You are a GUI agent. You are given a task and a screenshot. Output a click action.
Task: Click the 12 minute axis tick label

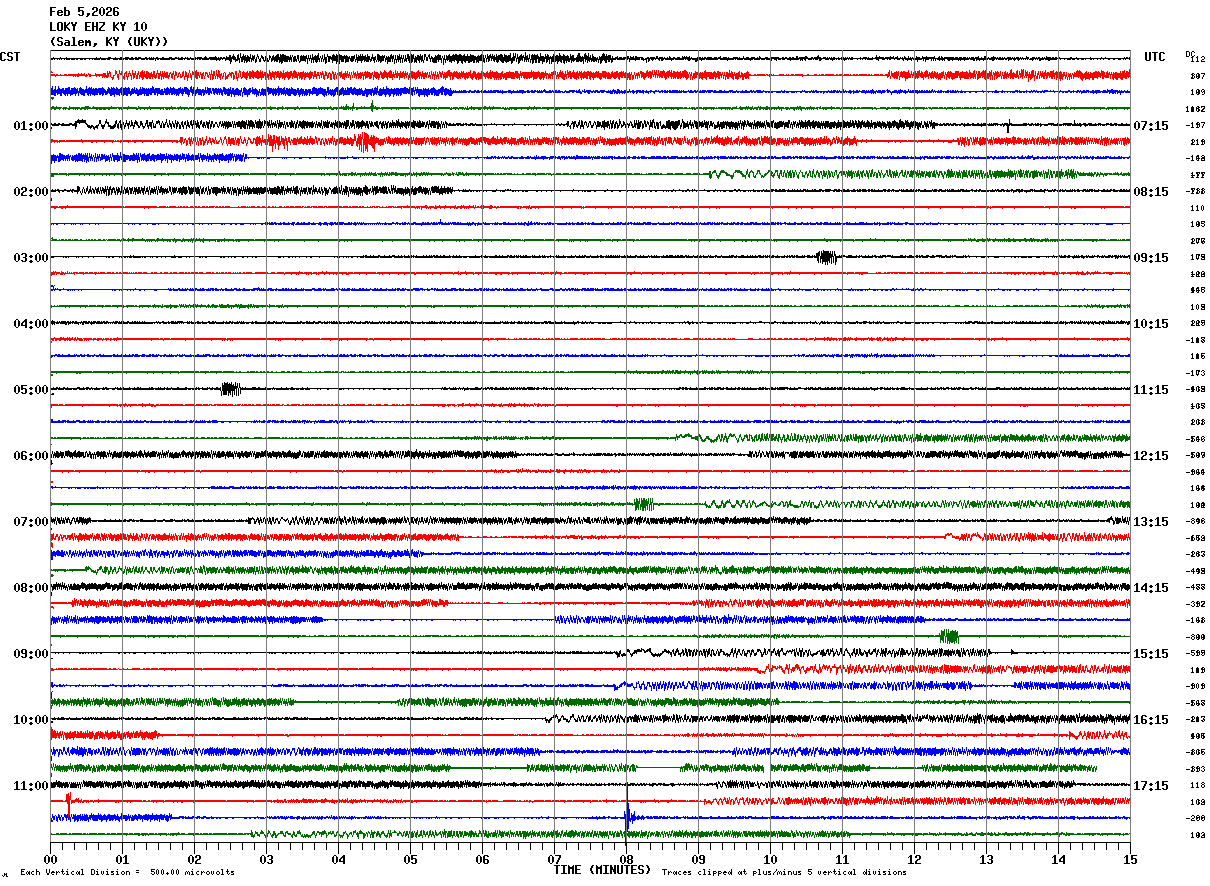point(914,859)
